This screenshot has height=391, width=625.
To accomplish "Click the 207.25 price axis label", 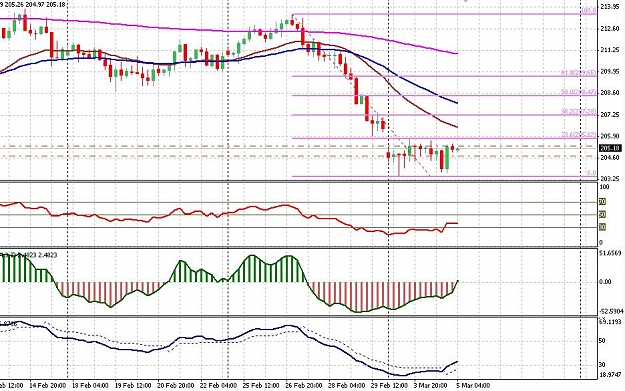I will tap(610, 114).
